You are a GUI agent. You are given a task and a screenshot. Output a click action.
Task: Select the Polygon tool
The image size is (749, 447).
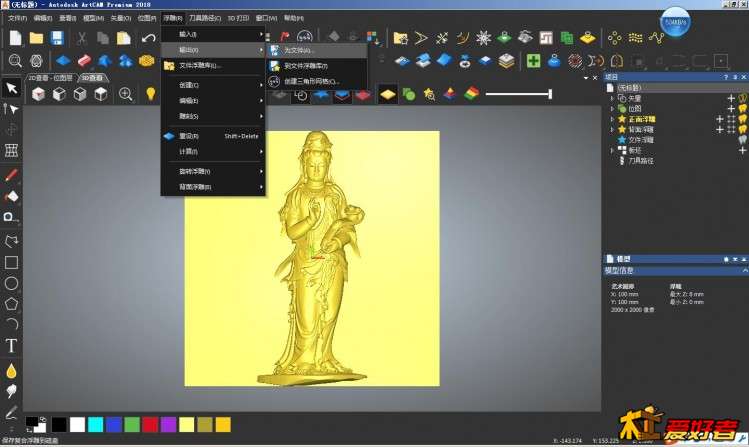pyautogui.click(x=11, y=304)
